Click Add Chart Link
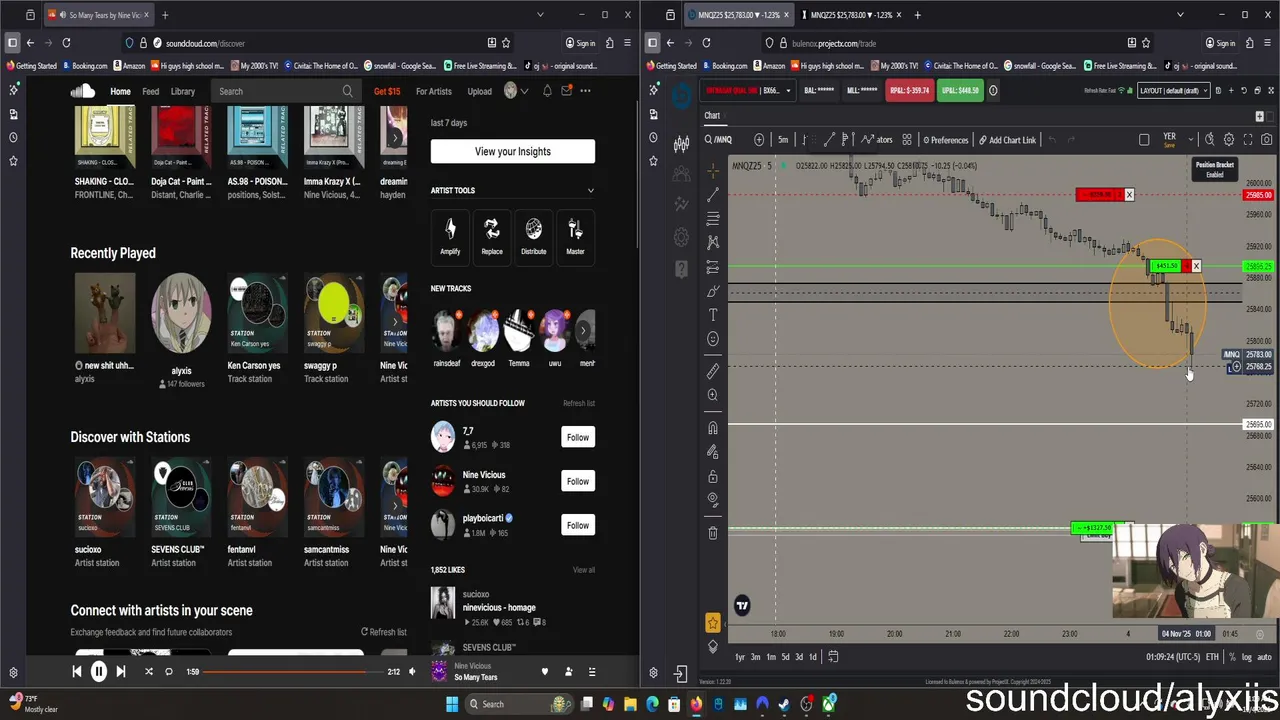This screenshot has width=1280, height=720. [1006, 140]
